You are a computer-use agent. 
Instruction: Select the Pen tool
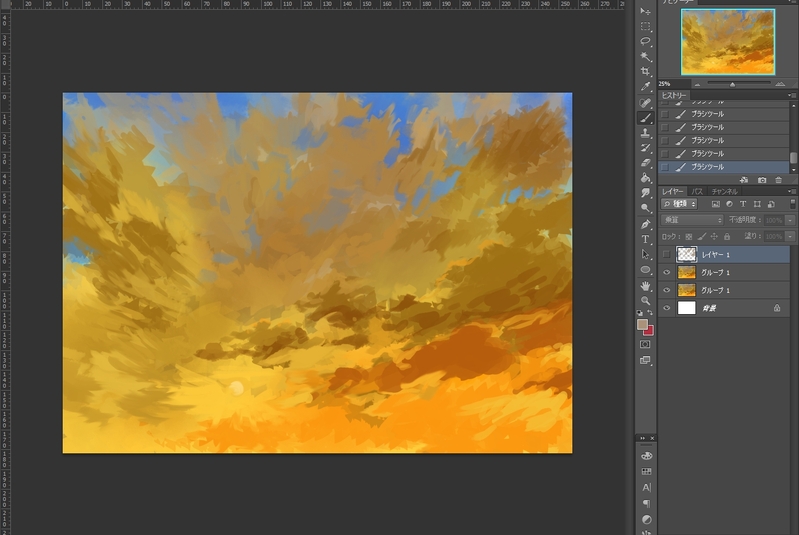click(x=645, y=224)
